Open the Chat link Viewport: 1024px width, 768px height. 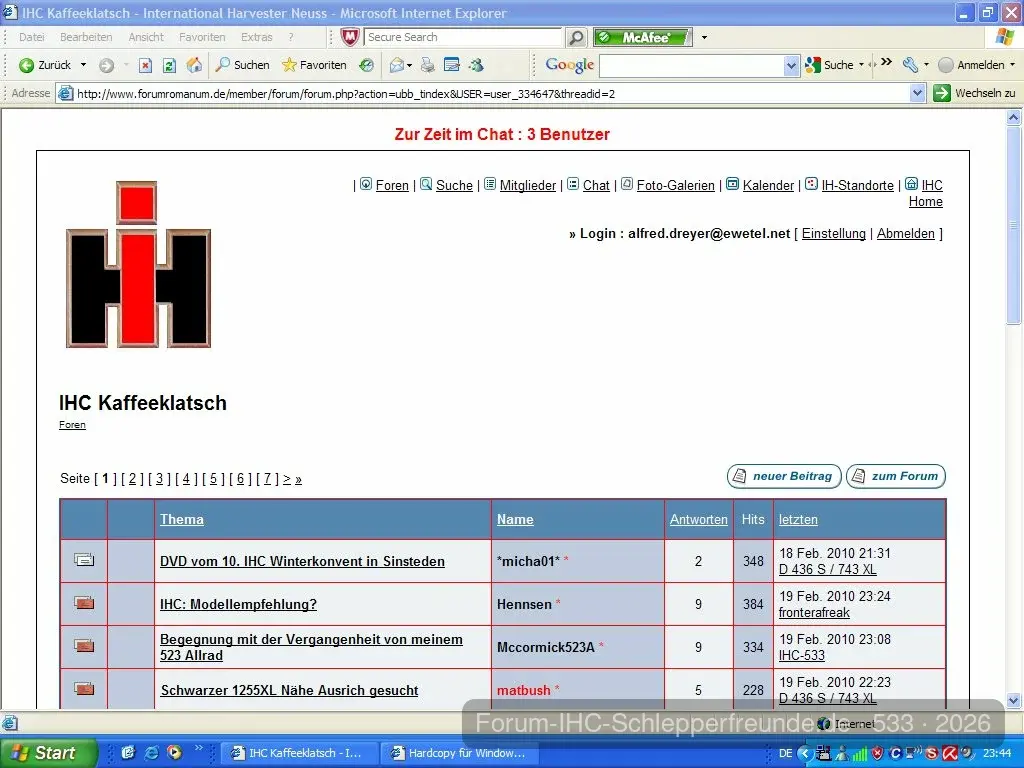[x=596, y=185]
